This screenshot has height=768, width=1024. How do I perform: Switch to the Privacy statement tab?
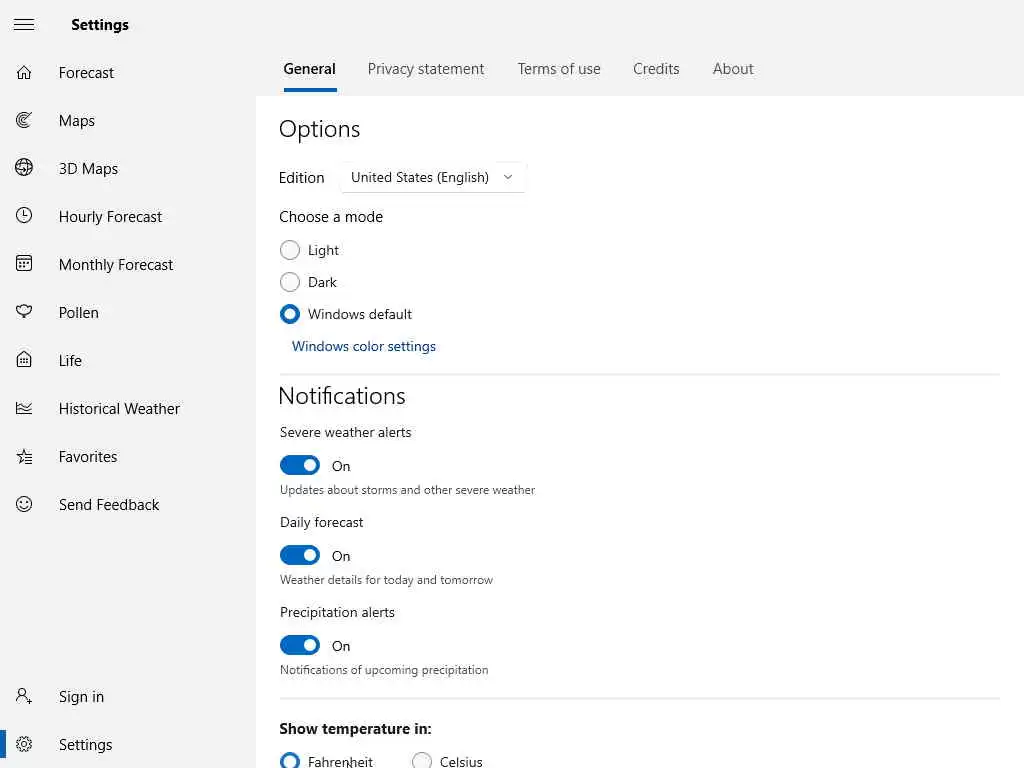pos(426,69)
